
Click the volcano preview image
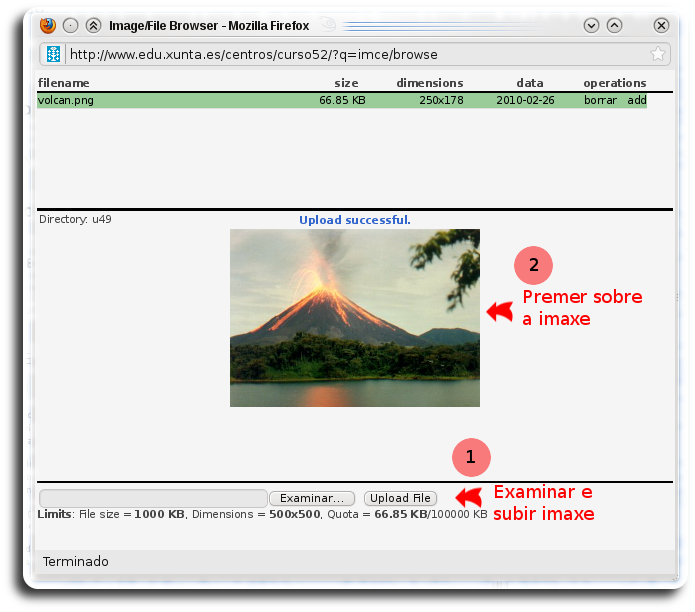click(x=354, y=317)
